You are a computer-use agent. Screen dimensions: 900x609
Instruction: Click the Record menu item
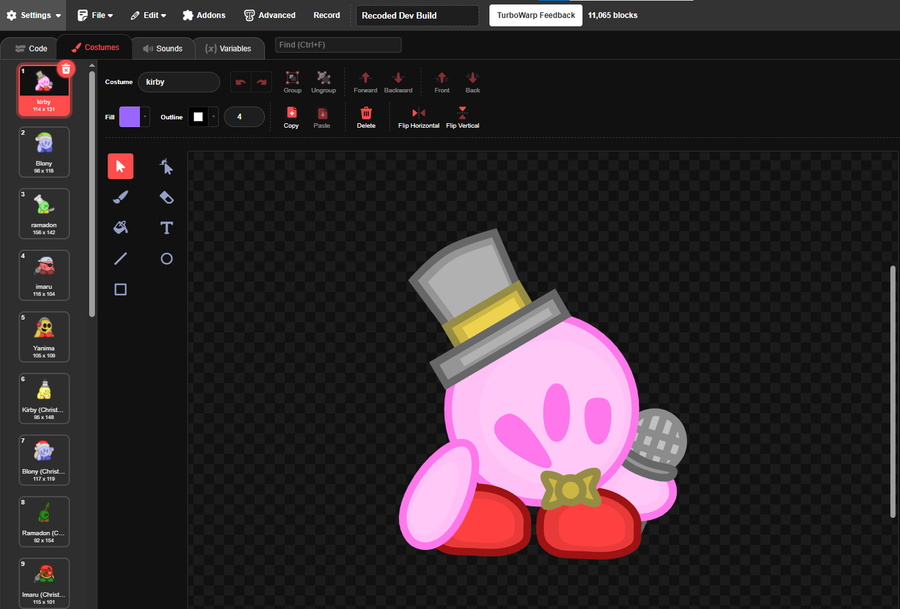click(x=327, y=15)
